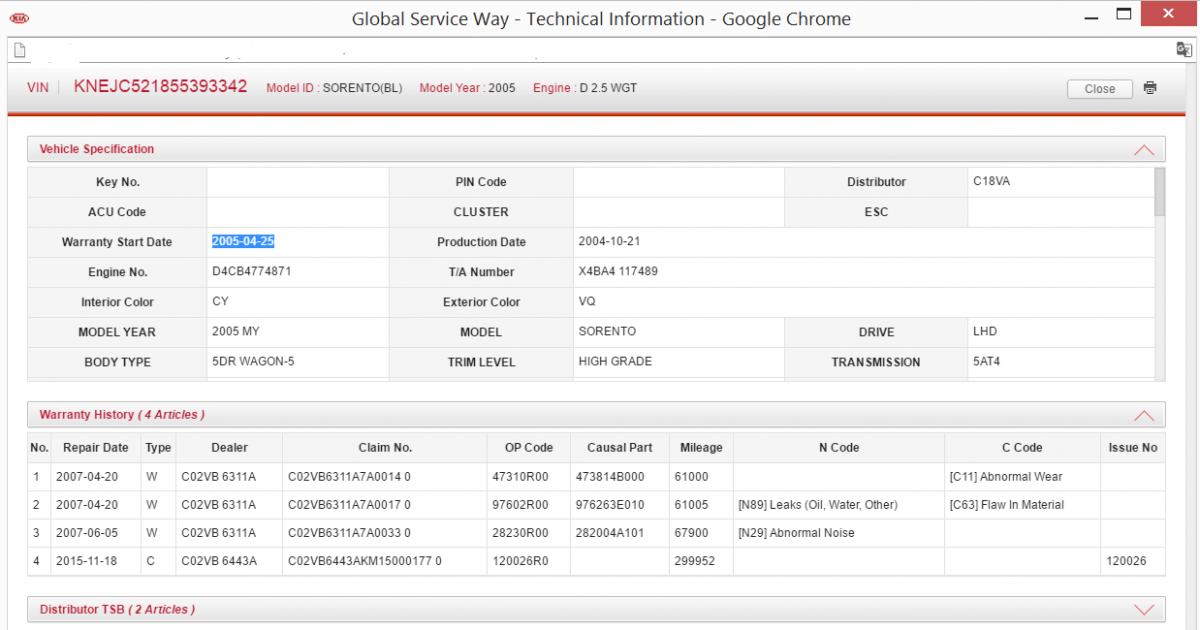This screenshot has width=1200, height=630.
Task: Collapse the Warranty History section
Action: pyautogui.click(x=1144, y=415)
